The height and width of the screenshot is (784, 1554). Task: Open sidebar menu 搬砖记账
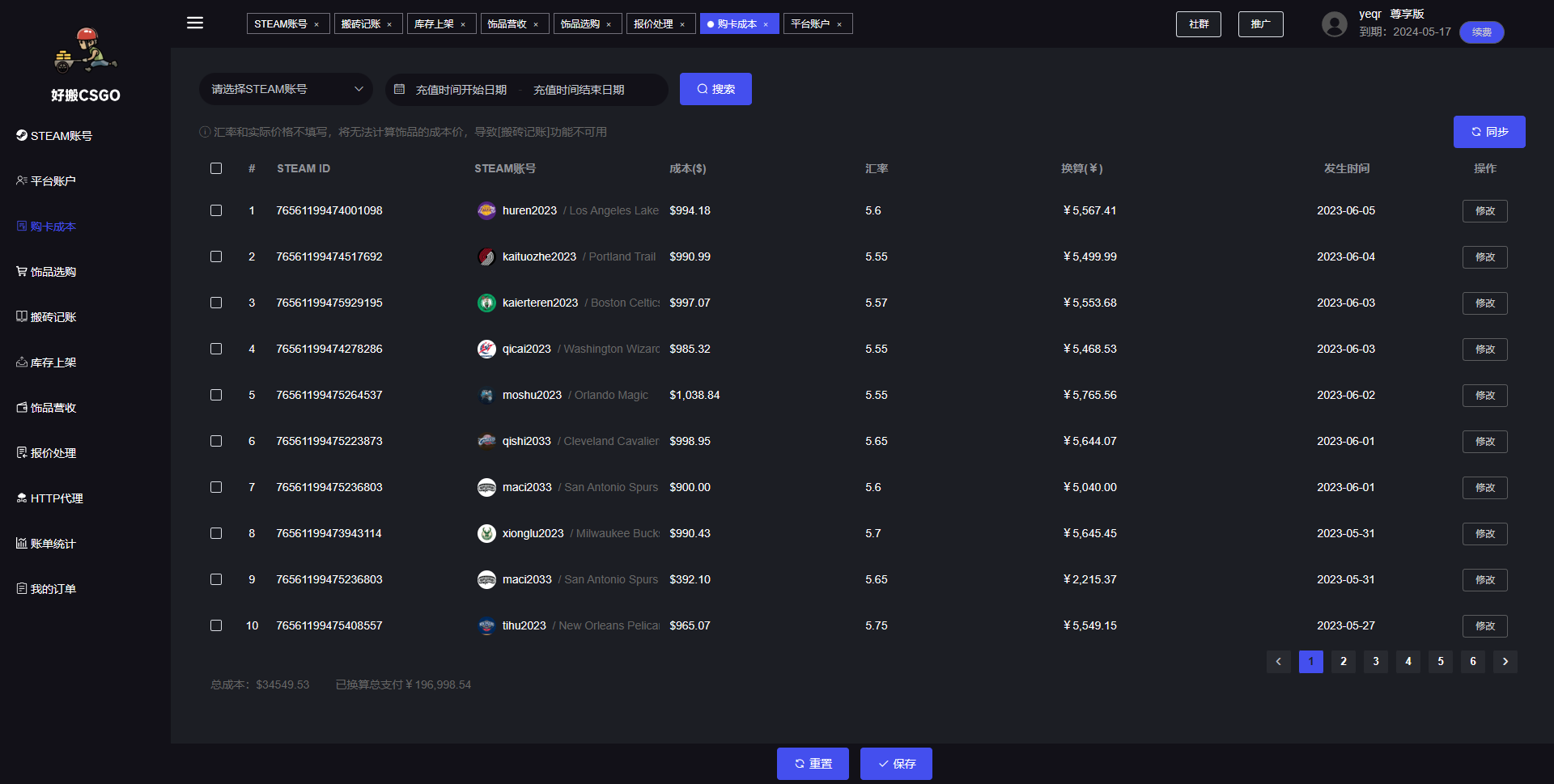click(x=46, y=317)
